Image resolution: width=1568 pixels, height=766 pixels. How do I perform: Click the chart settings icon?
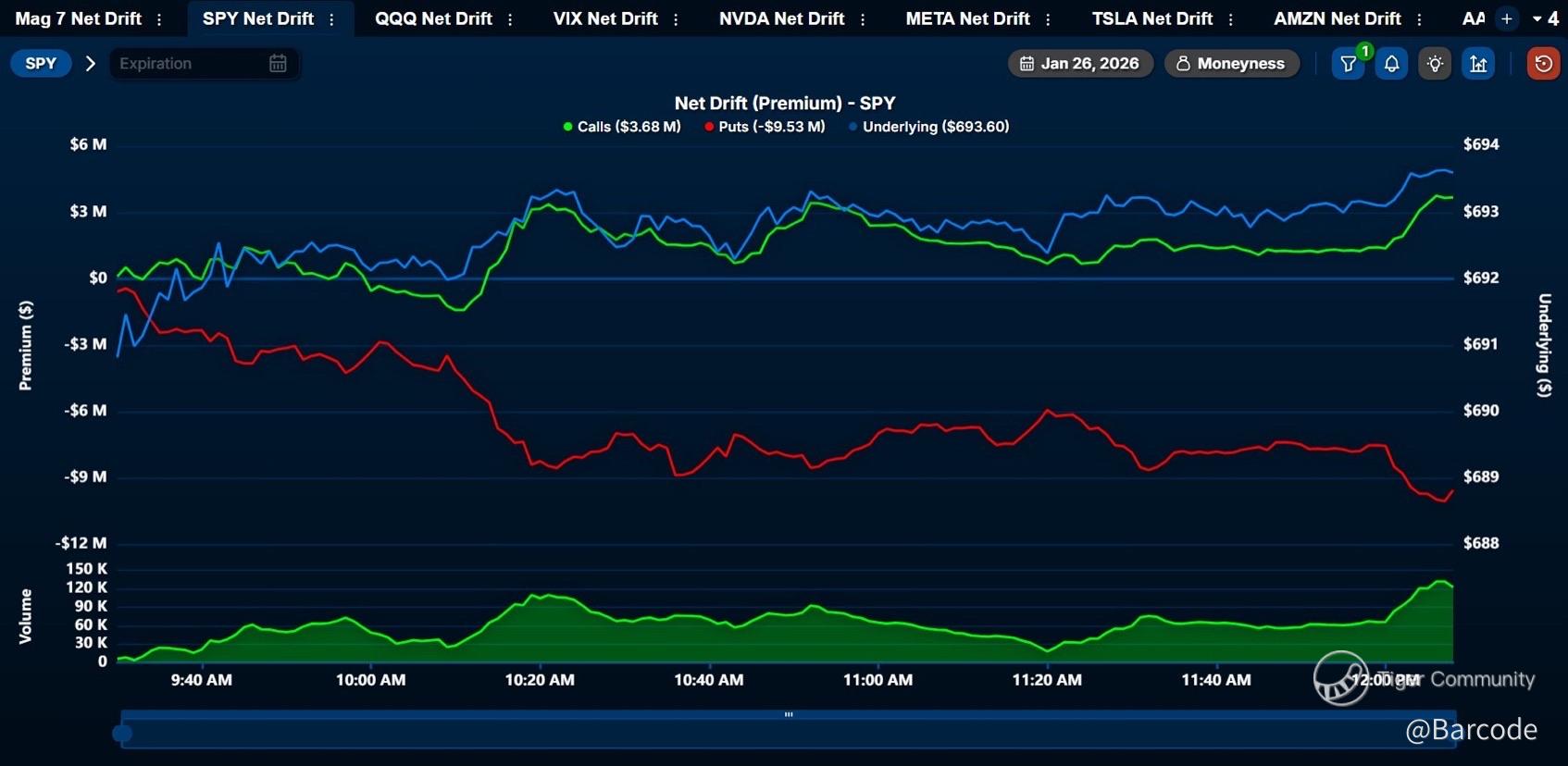pyautogui.click(x=1478, y=64)
